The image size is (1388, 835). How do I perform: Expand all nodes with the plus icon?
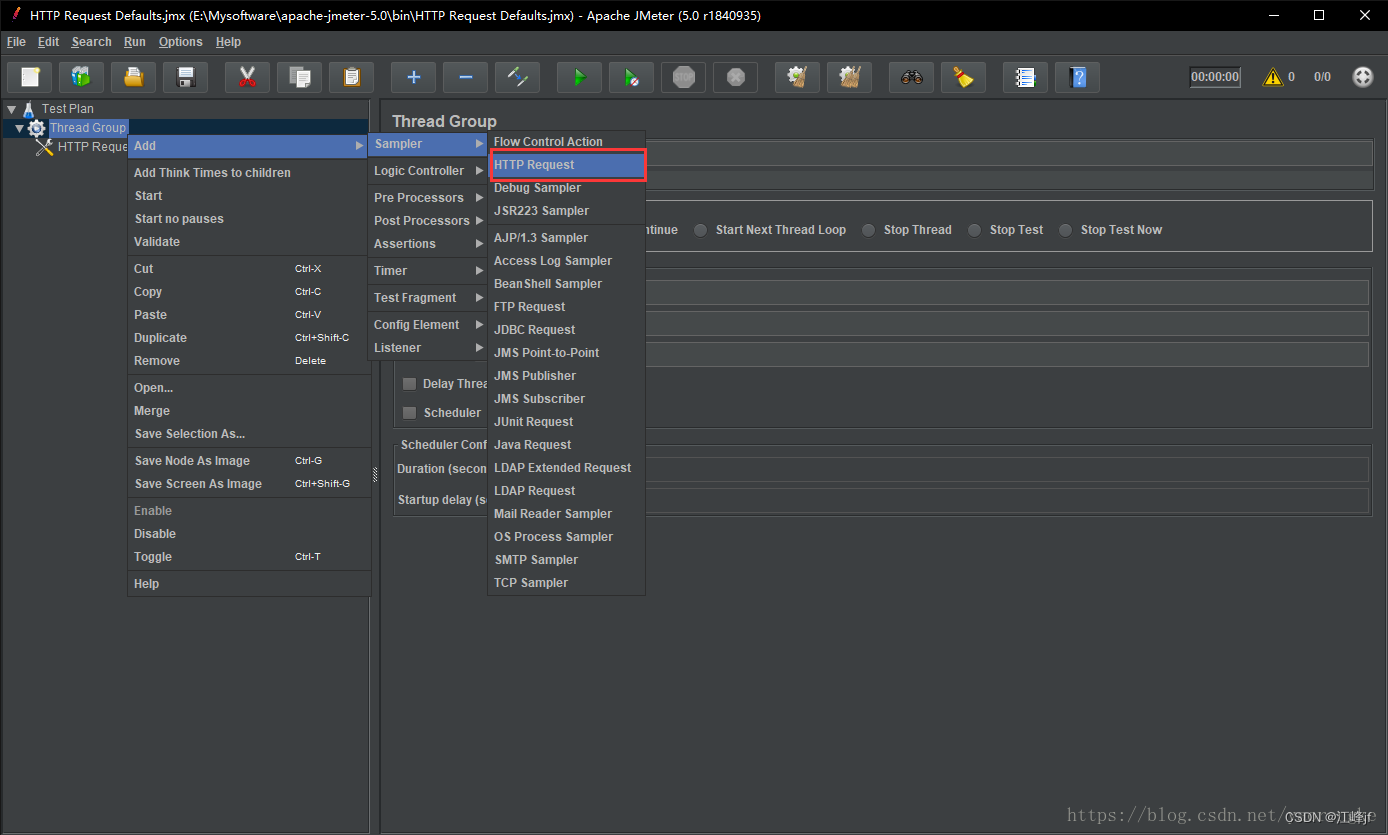pyautogui.click(x=413, y=77)
